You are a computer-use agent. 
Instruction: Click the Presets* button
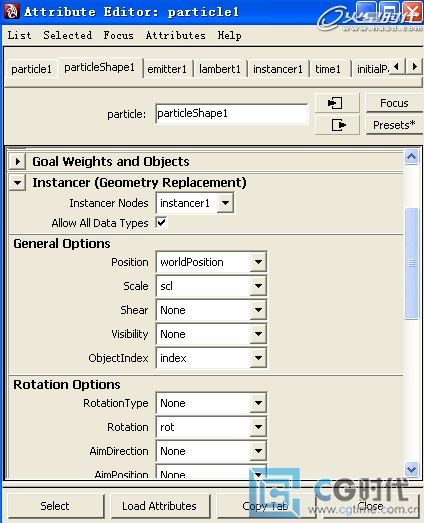[394, 125]
